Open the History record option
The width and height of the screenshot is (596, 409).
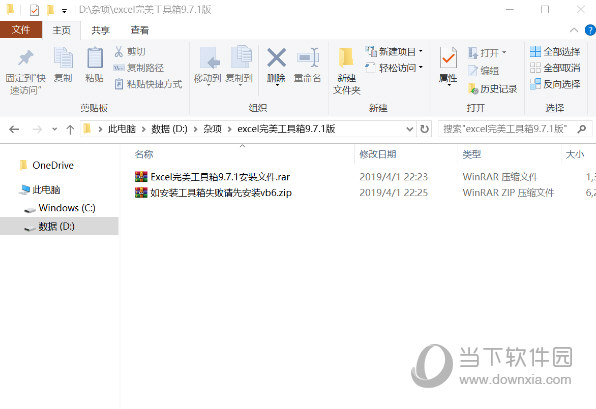click(x=493, y=89)
